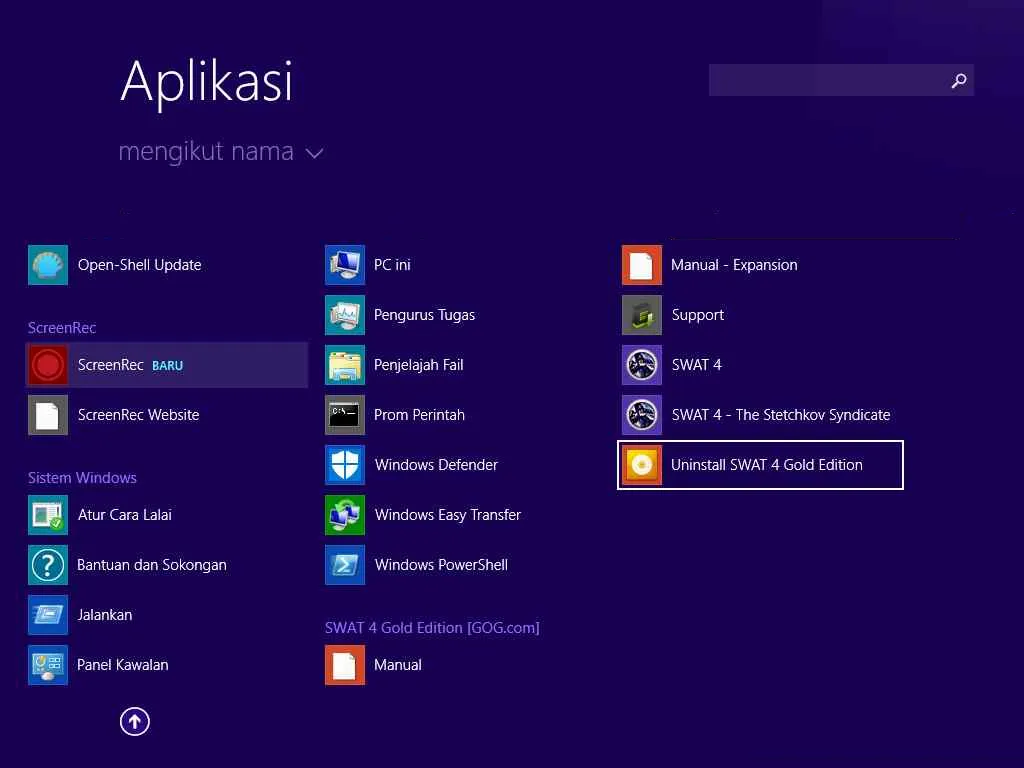Viewport: 1024px width, 768px height.
Task: Open the 'mengikut nama' sort dropdown
Action: [x=221, y=152]
